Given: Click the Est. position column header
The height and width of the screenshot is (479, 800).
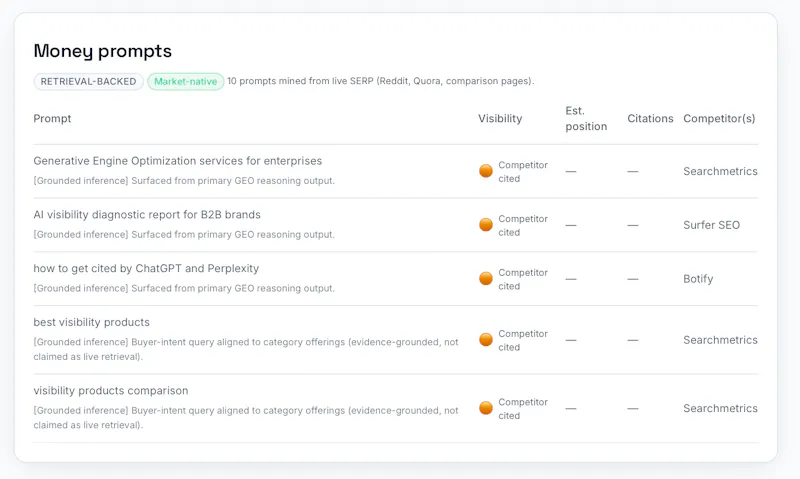Looking at the screenshot, I should tap(586, 118).
